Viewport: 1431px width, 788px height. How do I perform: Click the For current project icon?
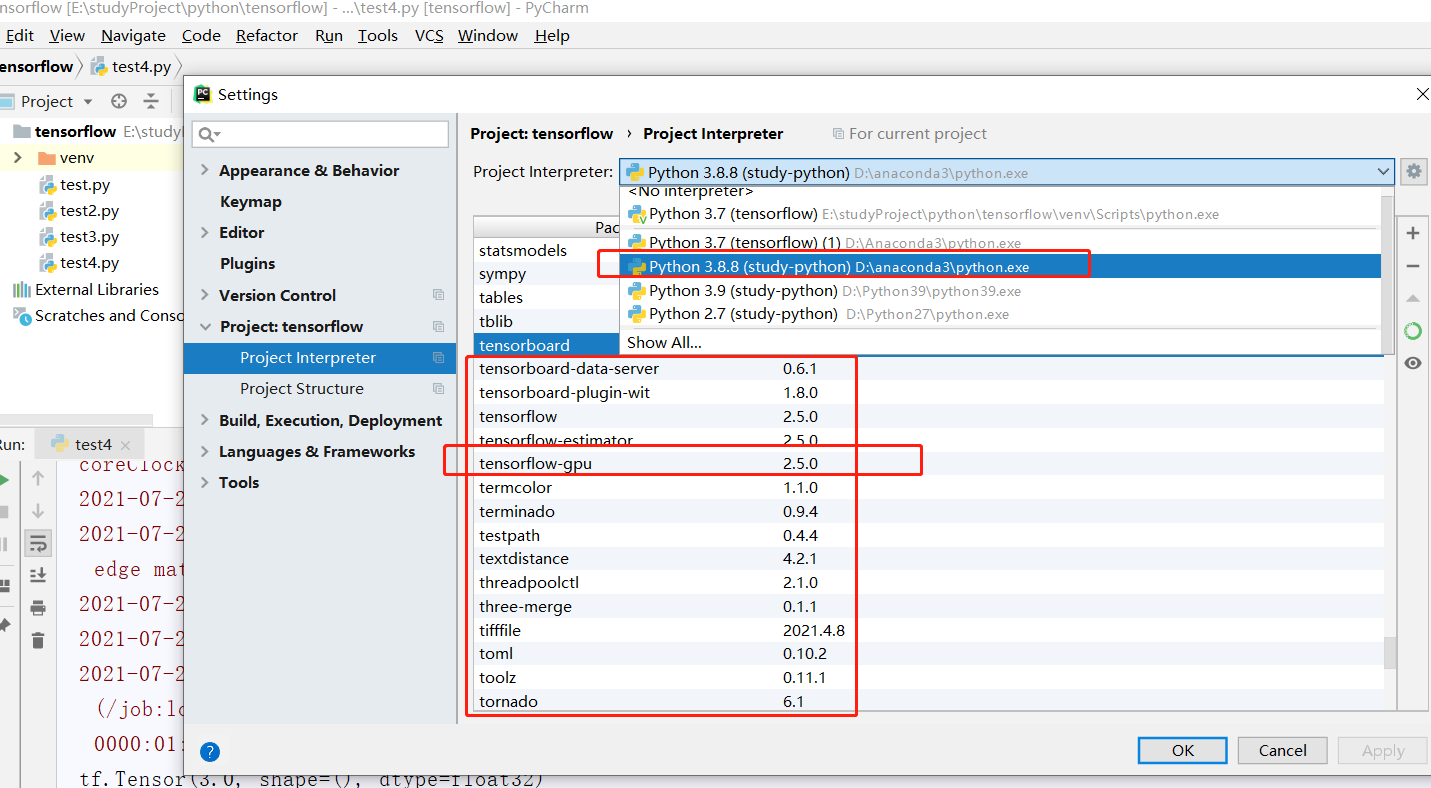(x=838, y=134)
